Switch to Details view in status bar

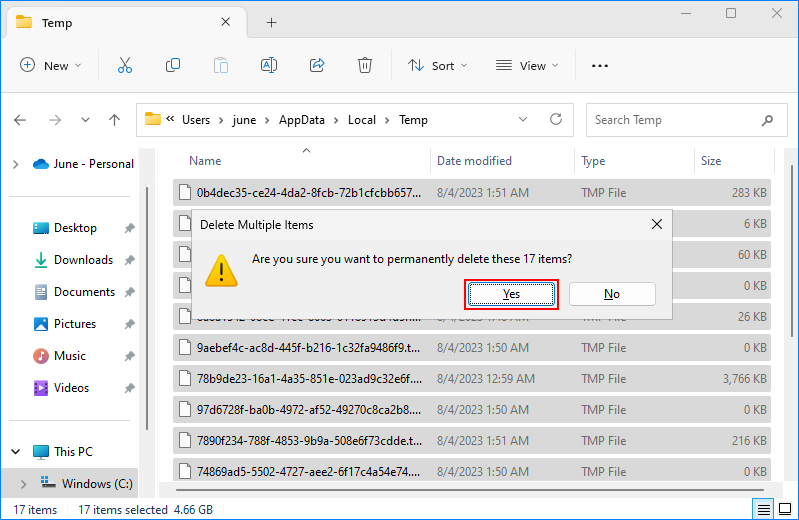pos(763,509)
